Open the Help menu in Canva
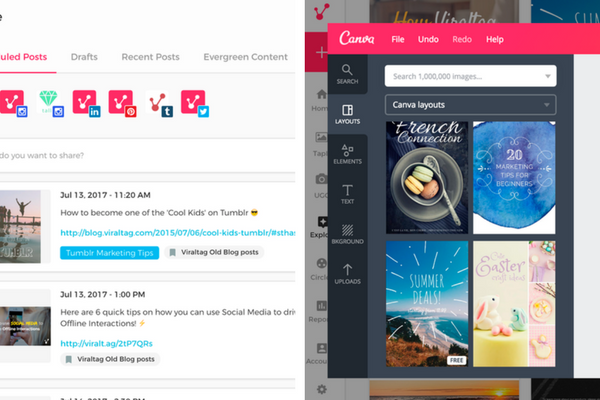Image resolution: width=600 pixels, height=400 pixels. (495, 39)
